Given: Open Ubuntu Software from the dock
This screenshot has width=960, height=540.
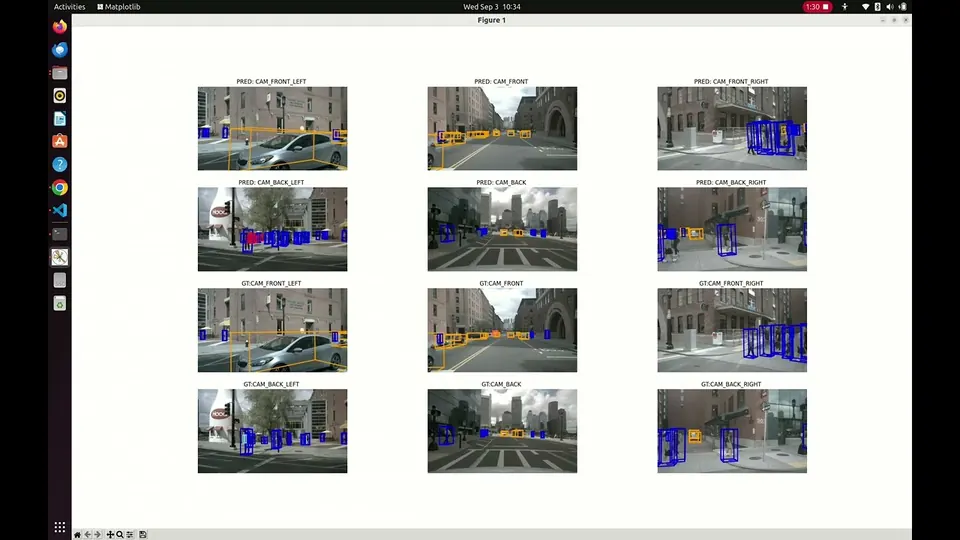Looking at the screenshot, I should click(59, 141).
